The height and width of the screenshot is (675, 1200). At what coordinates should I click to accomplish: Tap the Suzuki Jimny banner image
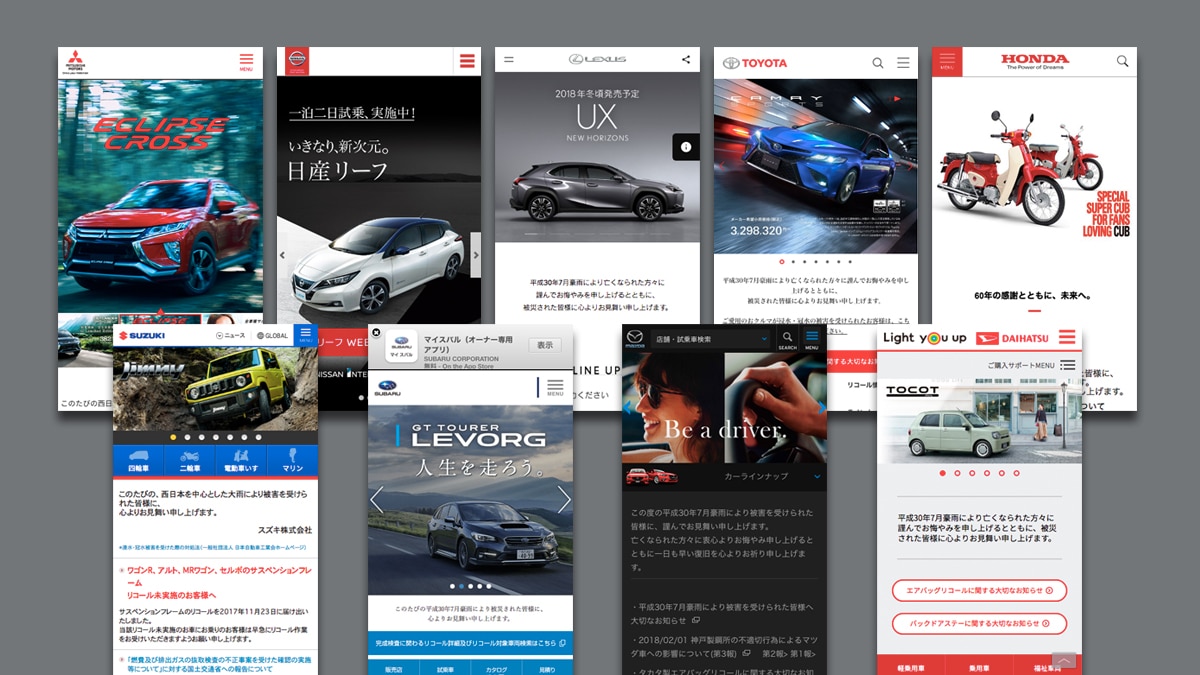(x=215, y=388)
